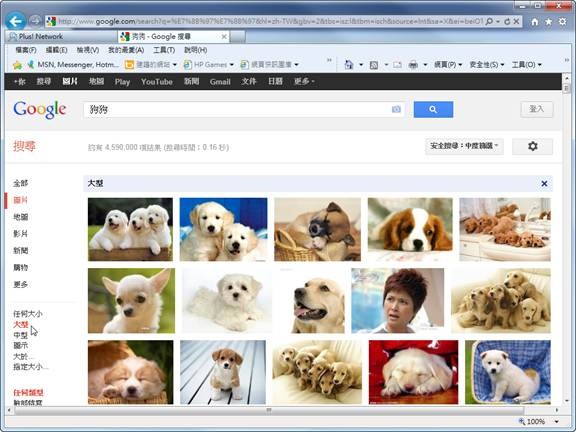Screen dimensions: 576x432
Task: Click YouTube in the Google black bar
Action: [156, 82]
